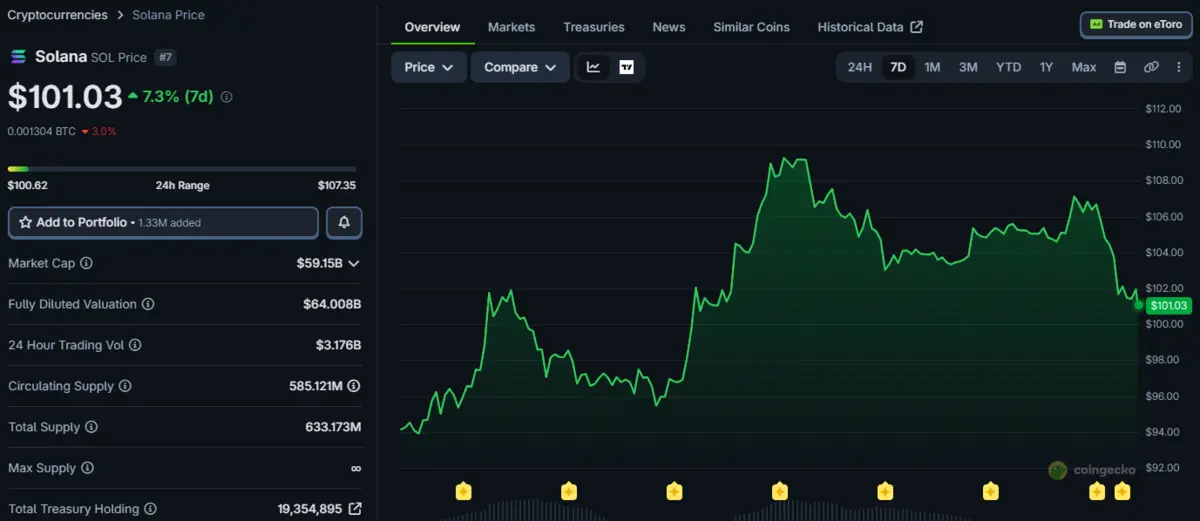Click sixth yellow news marker below chart

pyautogui.click(x=991, y=491)
